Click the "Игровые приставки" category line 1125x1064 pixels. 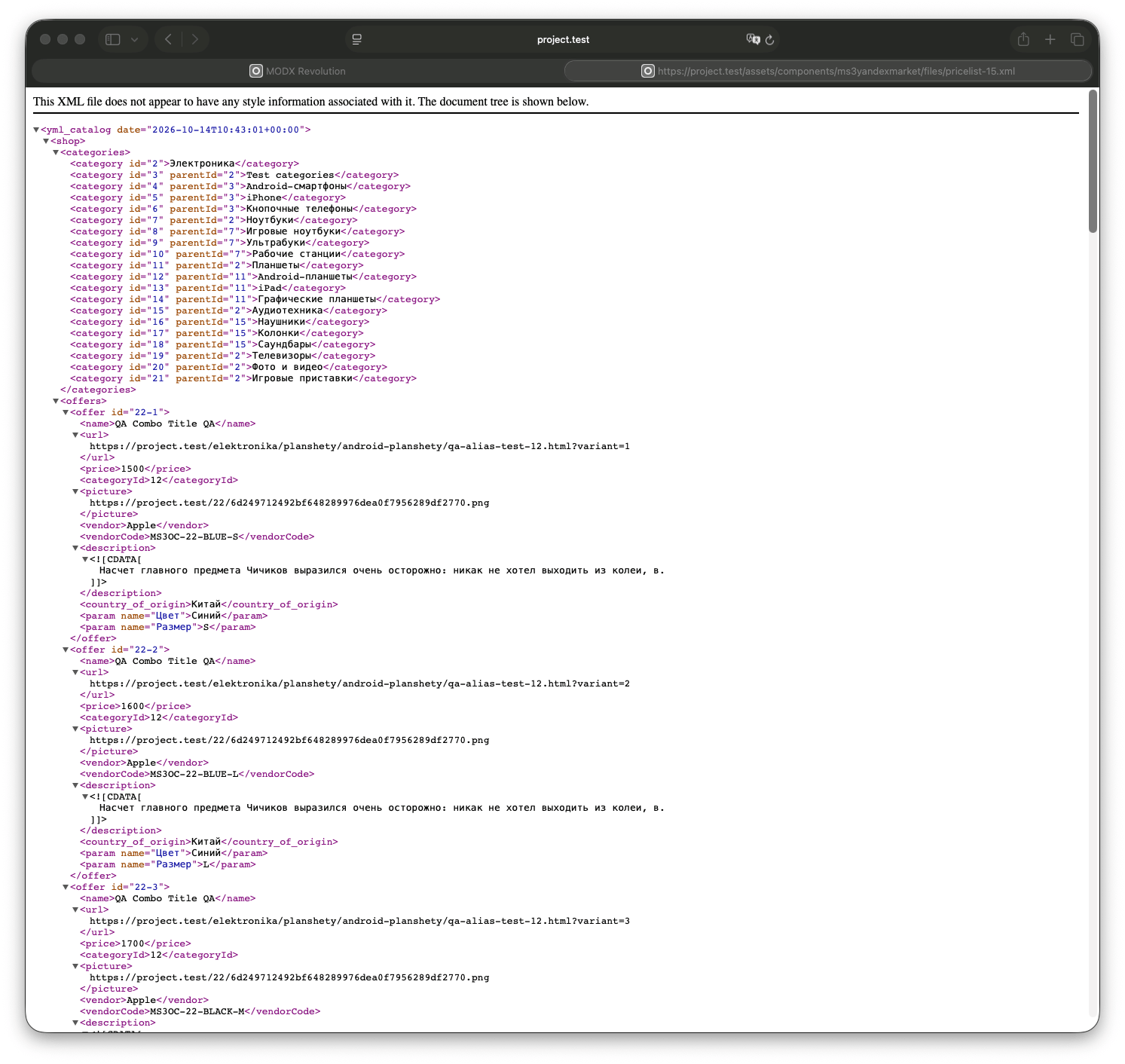(x=243, y=378)
